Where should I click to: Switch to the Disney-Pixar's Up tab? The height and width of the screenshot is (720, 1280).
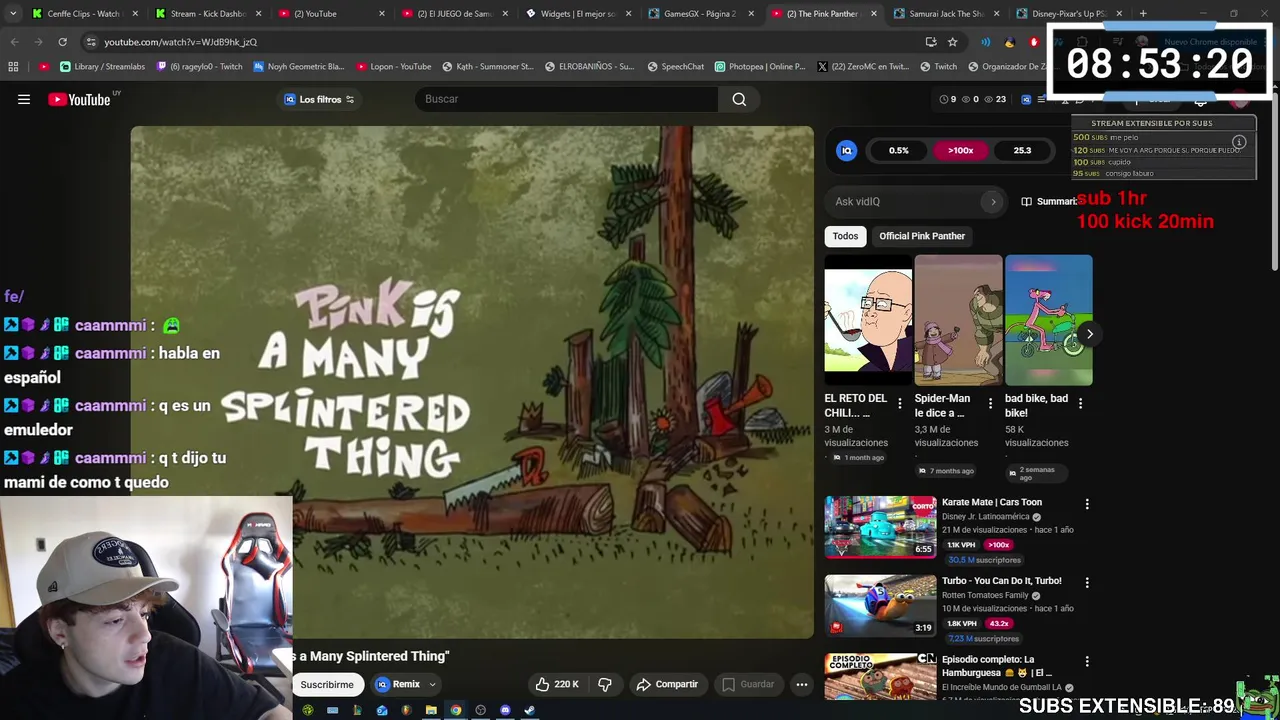(1070, 13)
